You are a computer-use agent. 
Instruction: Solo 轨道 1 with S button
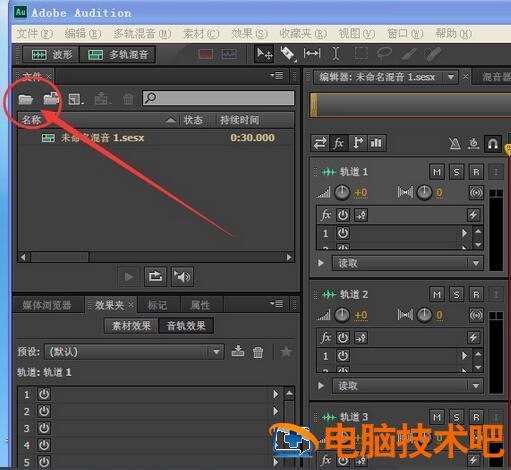(x=456, y=172)
